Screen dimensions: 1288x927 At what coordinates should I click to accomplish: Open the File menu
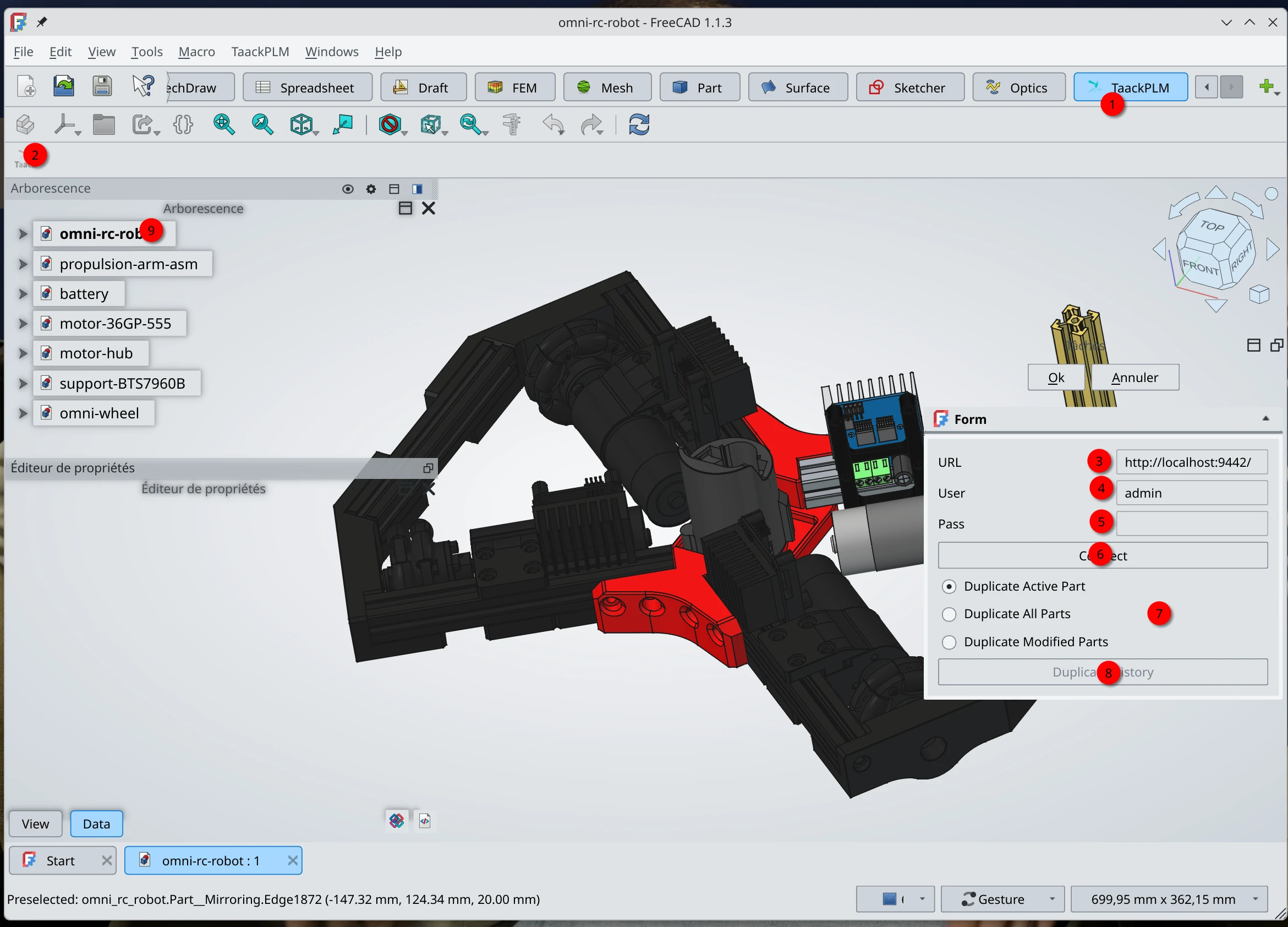coord(23,52)
